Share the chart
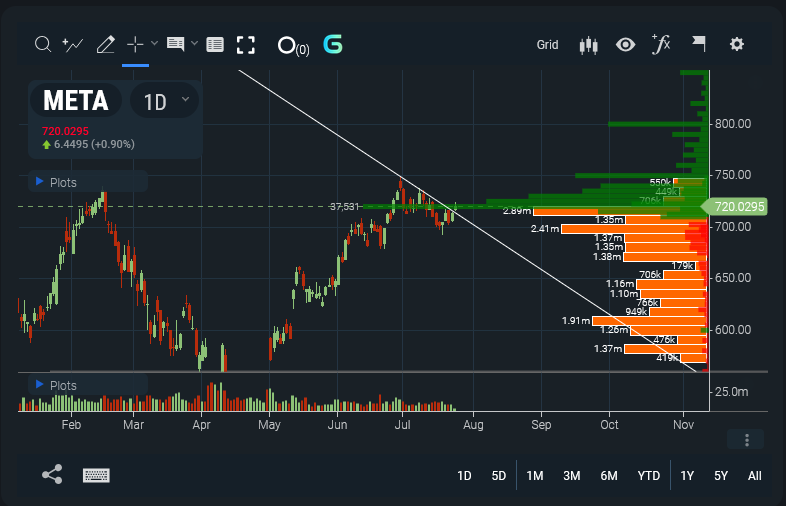Image resolution: width=786 pixels, height=506 pixels. [52, 474]
